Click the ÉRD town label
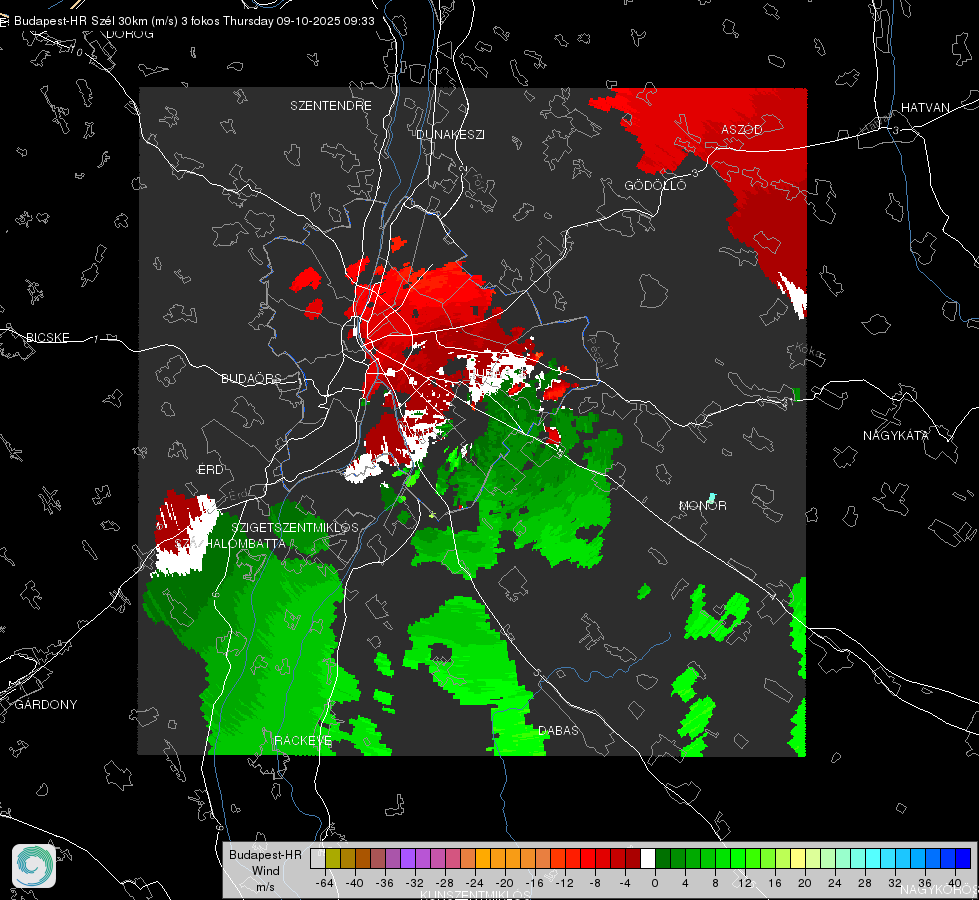979x900 pixels. [210, 470]
